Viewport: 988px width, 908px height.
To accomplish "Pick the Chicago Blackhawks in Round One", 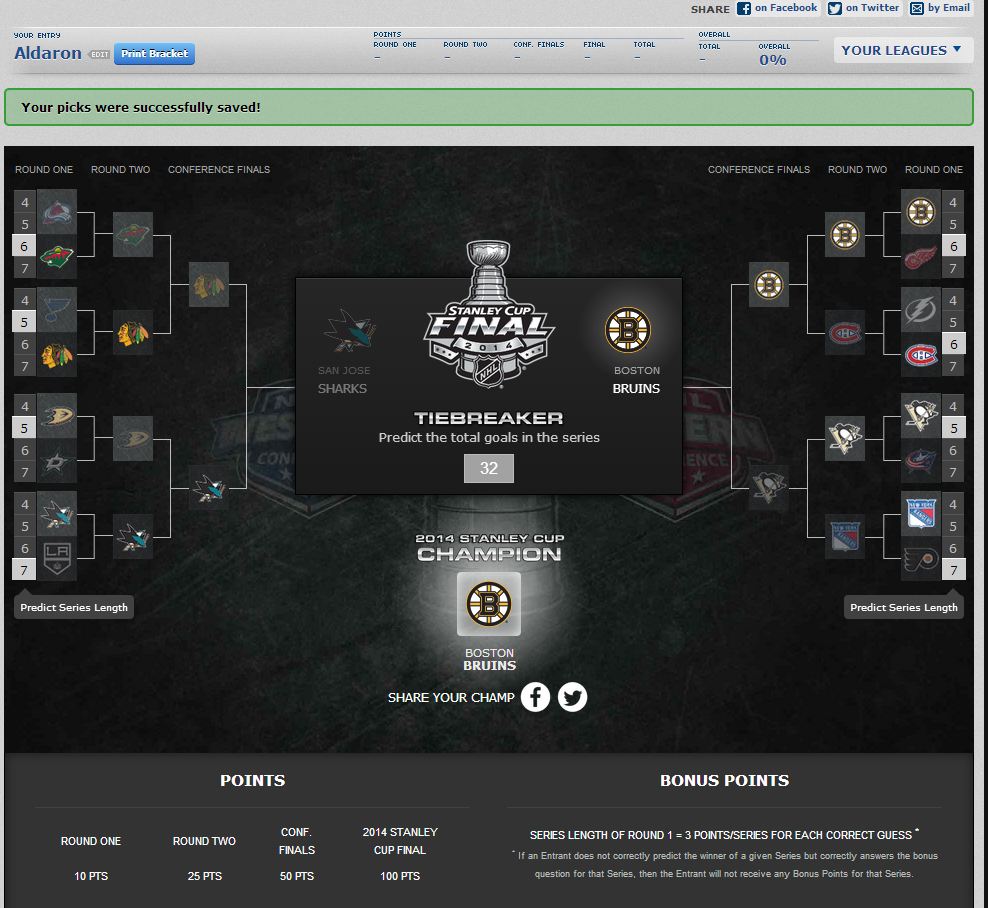I will [57, 354].
